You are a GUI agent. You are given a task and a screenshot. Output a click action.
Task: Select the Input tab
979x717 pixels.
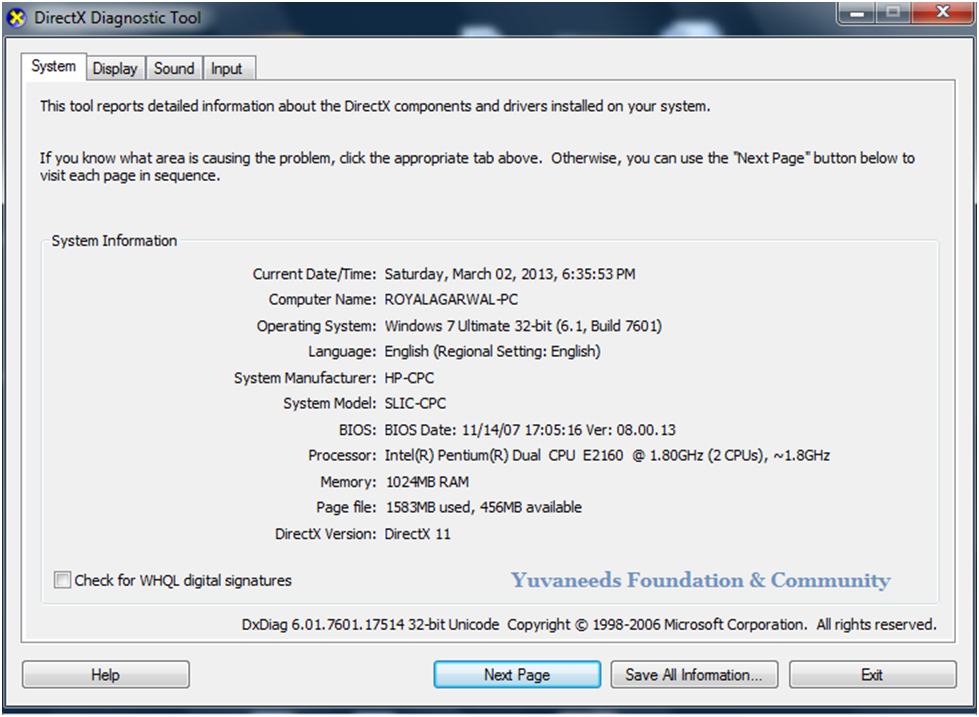228,67
